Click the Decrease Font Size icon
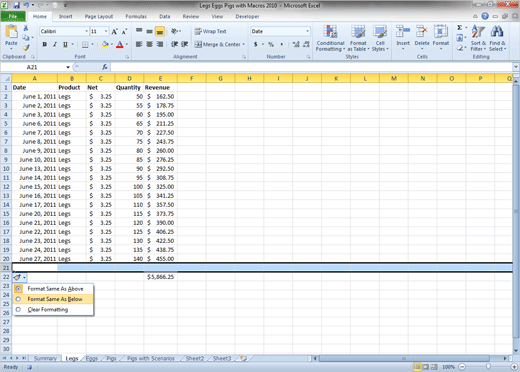Image resolution: width=520 pixels, height=372 pixels. click(124, 32)
